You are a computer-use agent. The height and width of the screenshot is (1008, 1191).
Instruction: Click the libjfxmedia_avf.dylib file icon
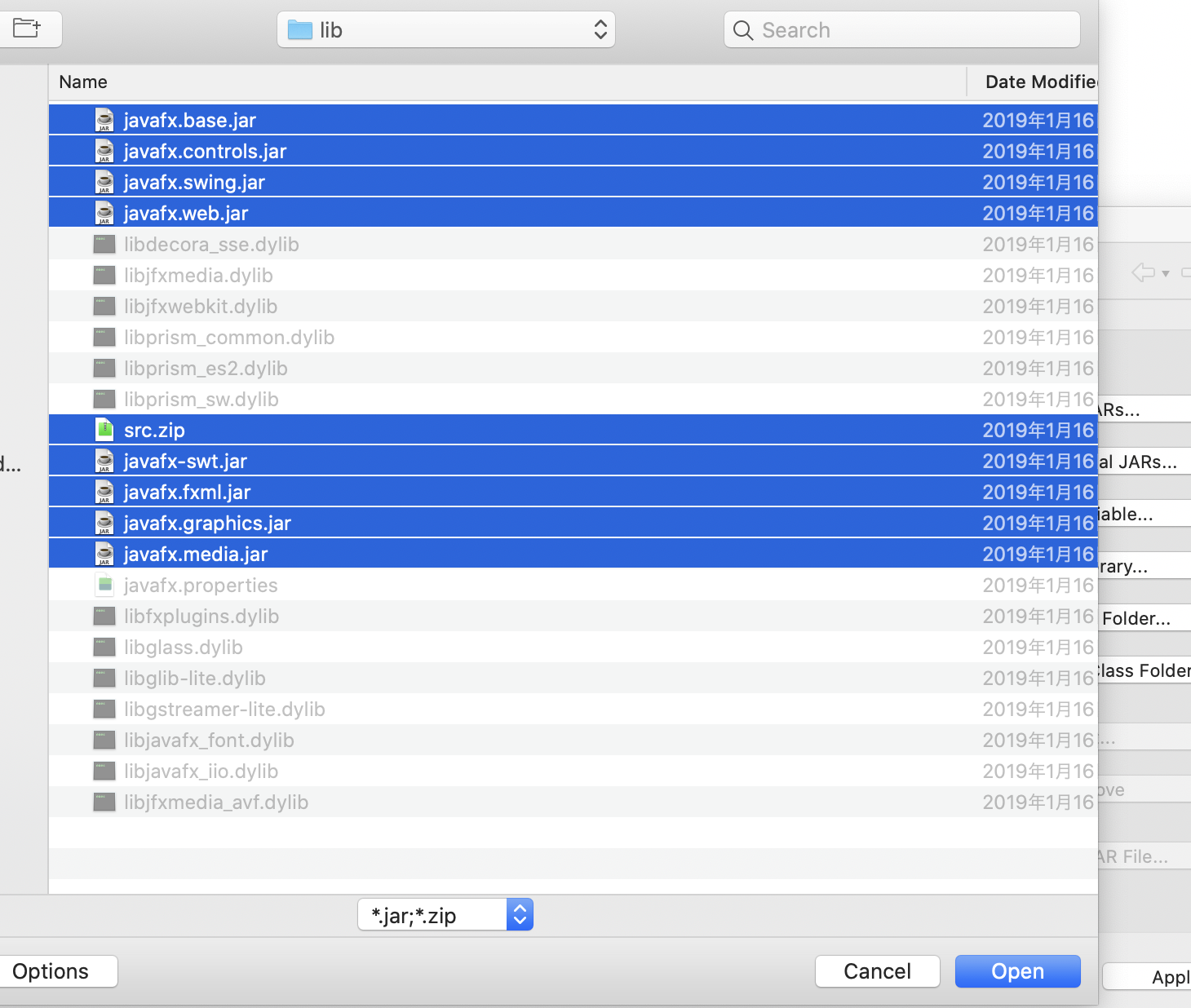104,802
